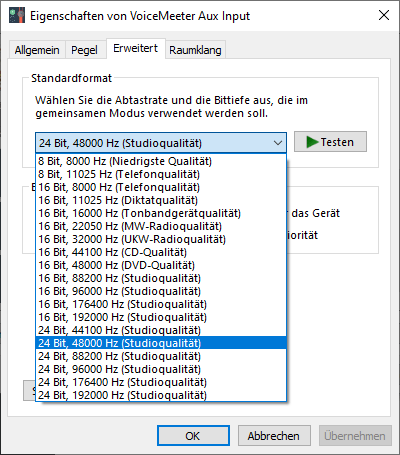Go to the Raumklang tab

pos(195,50)
